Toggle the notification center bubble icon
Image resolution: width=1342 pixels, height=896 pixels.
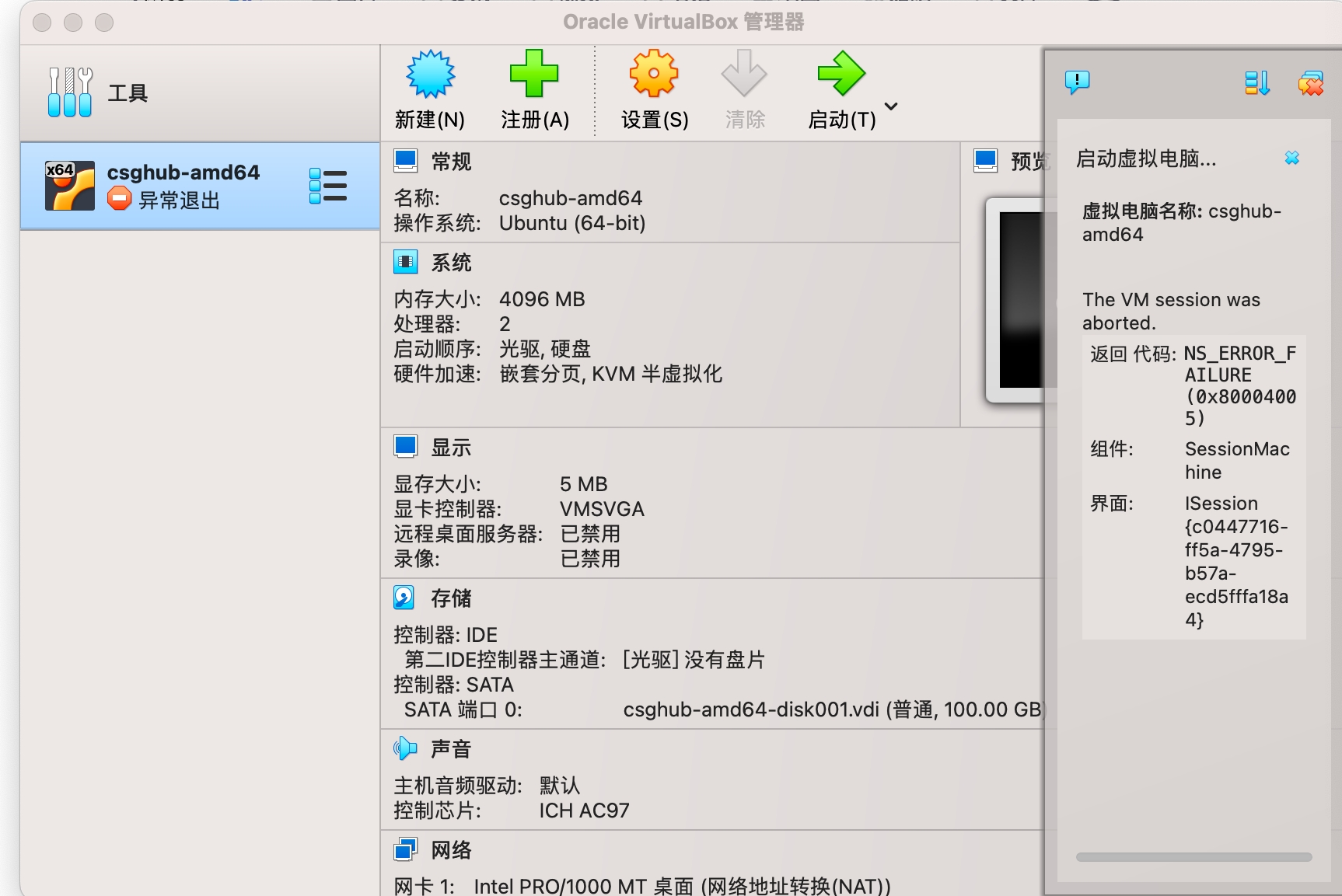pos(1077,82)
